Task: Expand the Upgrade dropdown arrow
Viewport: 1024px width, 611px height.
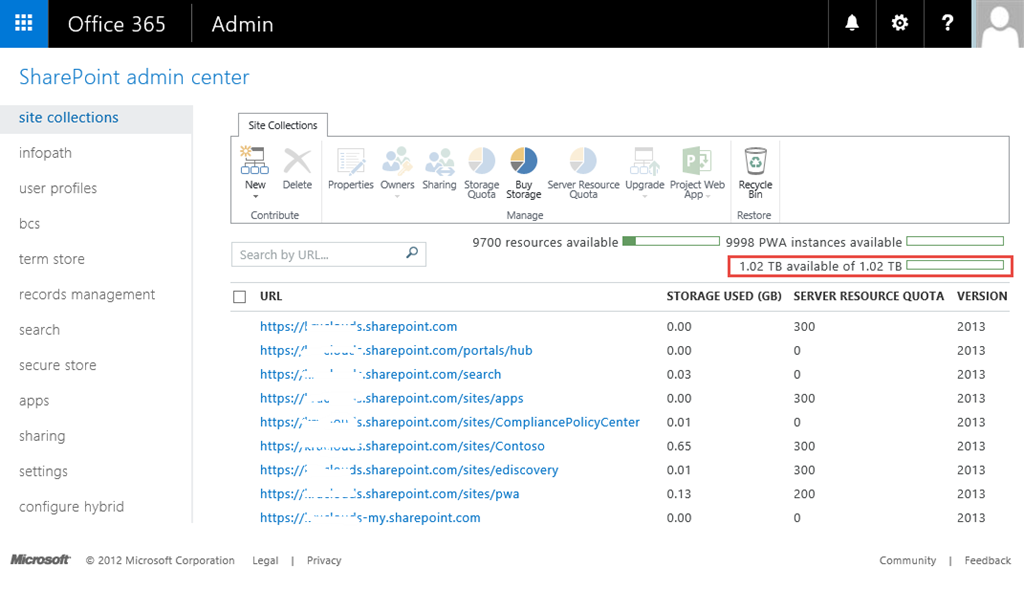Action: 645,196
